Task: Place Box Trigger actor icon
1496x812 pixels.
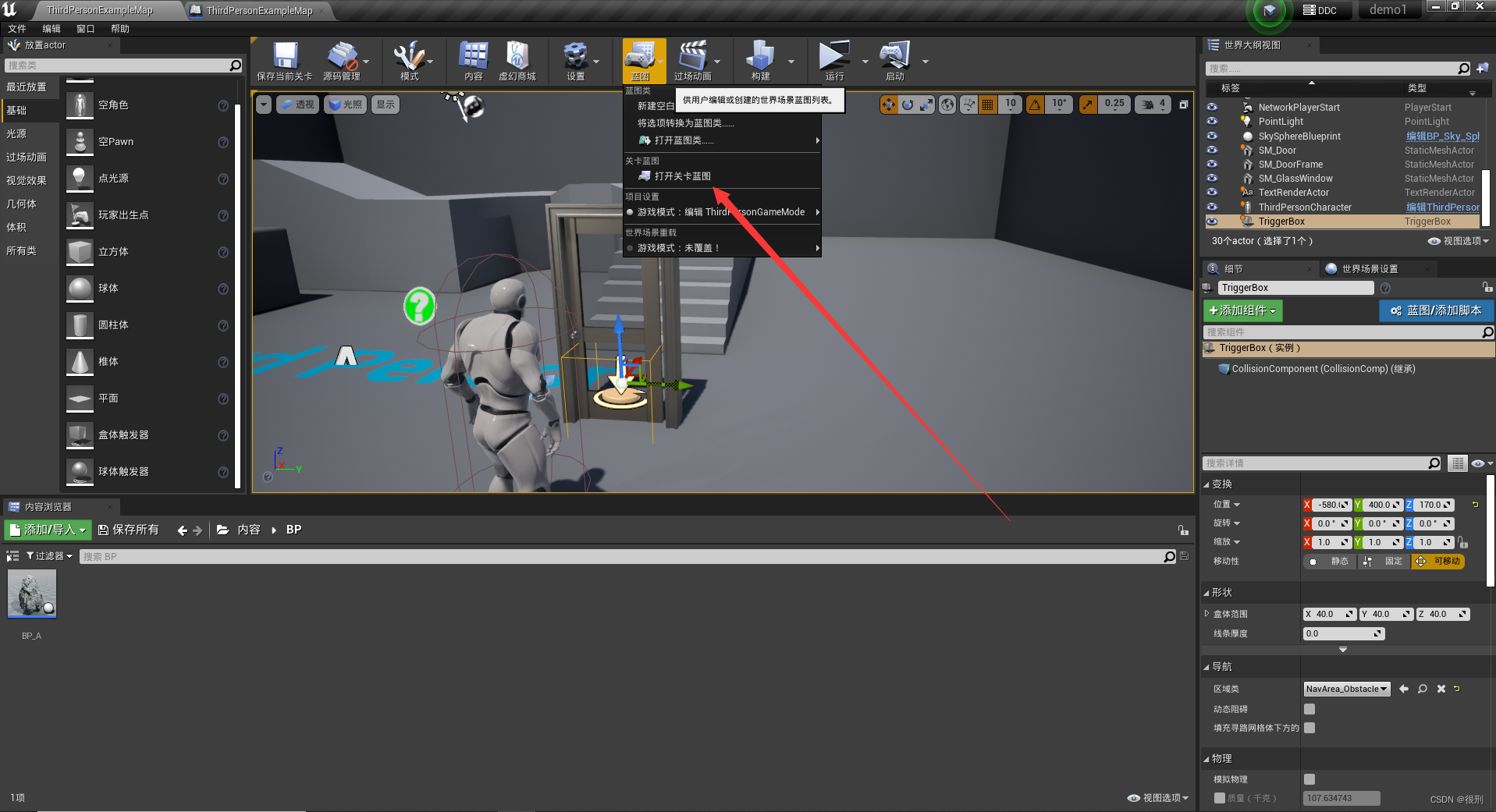Action: (x=80, y=435)
